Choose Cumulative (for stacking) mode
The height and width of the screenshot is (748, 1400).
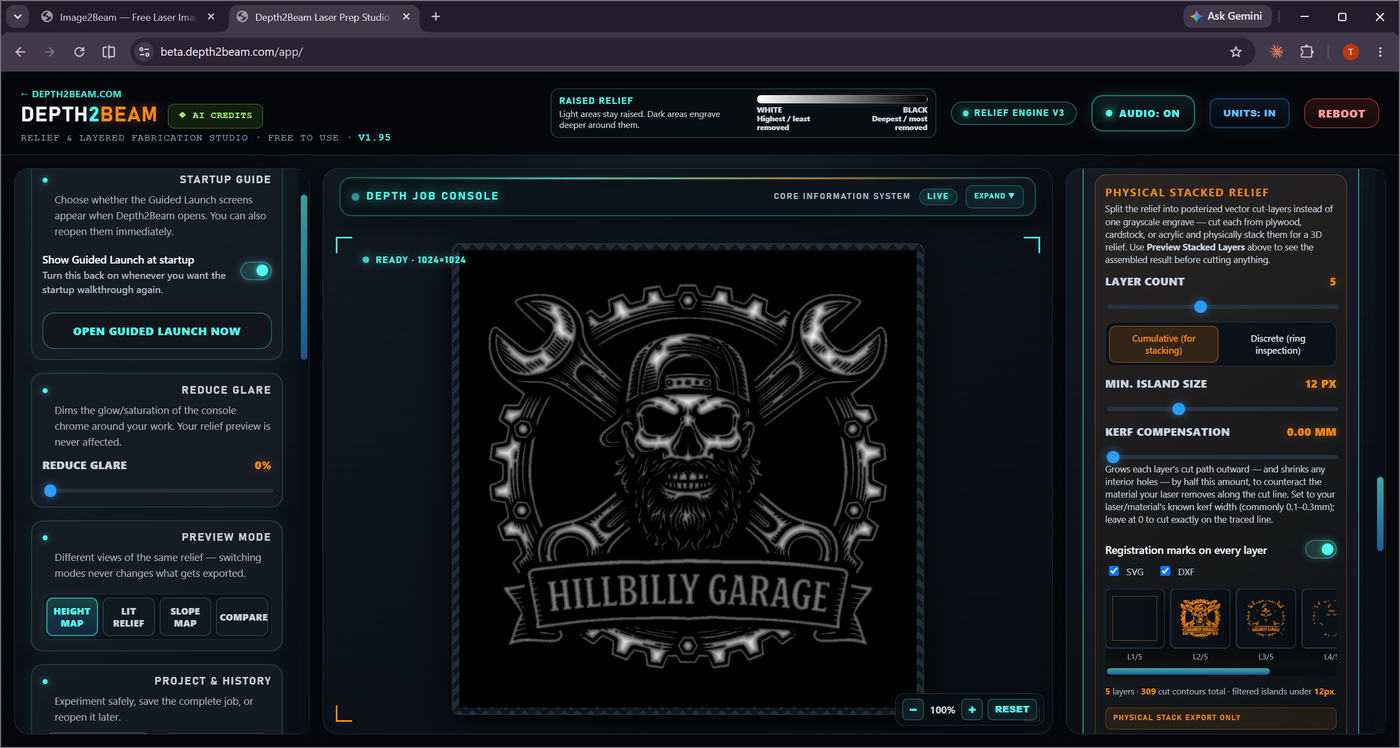pos(1163,344)
